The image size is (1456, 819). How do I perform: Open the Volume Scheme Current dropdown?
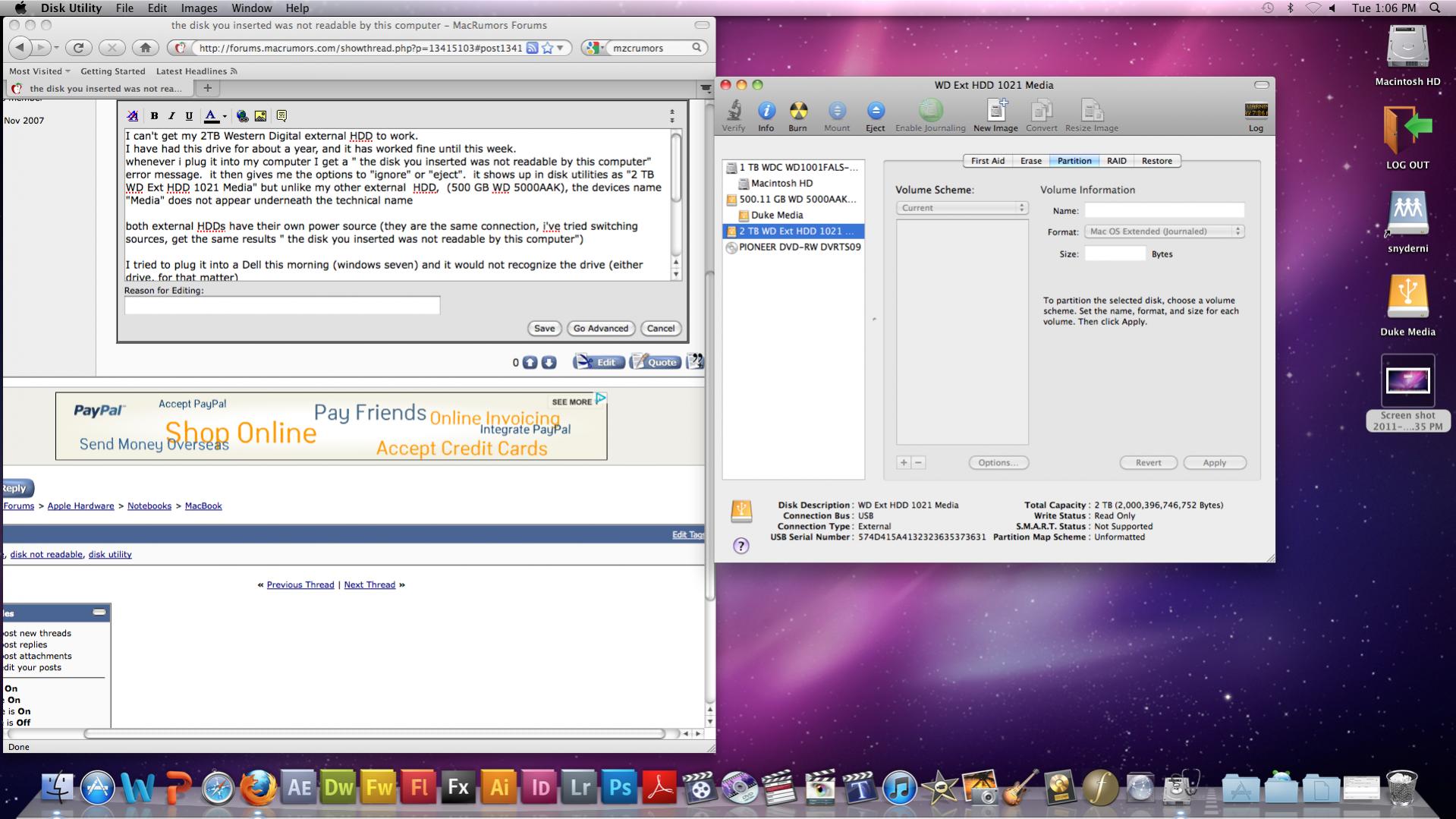(962, 208)
